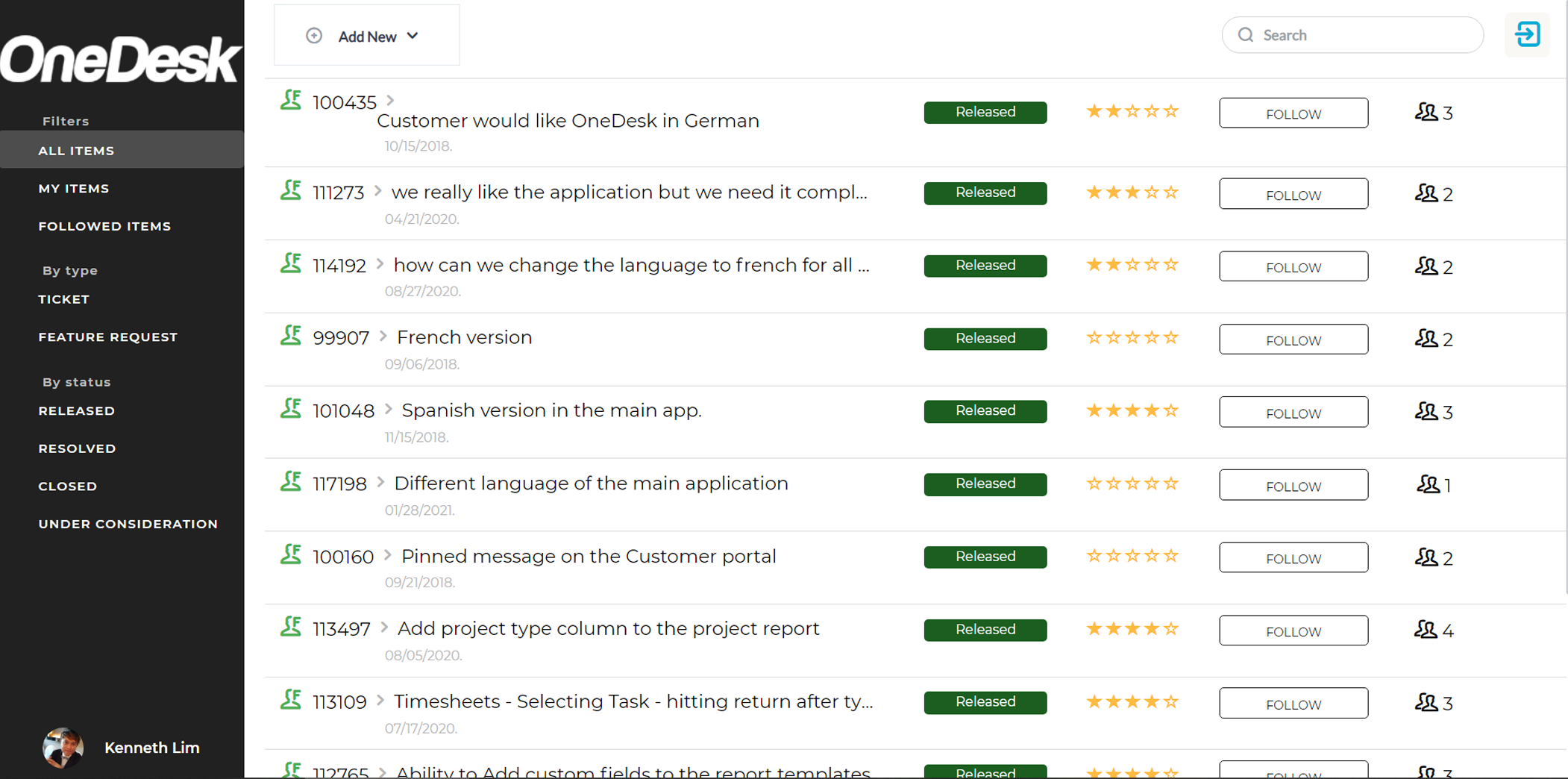Screen dimensions: 1568x779
Task: Follow item 117198 Different language
Action: 1293,485
